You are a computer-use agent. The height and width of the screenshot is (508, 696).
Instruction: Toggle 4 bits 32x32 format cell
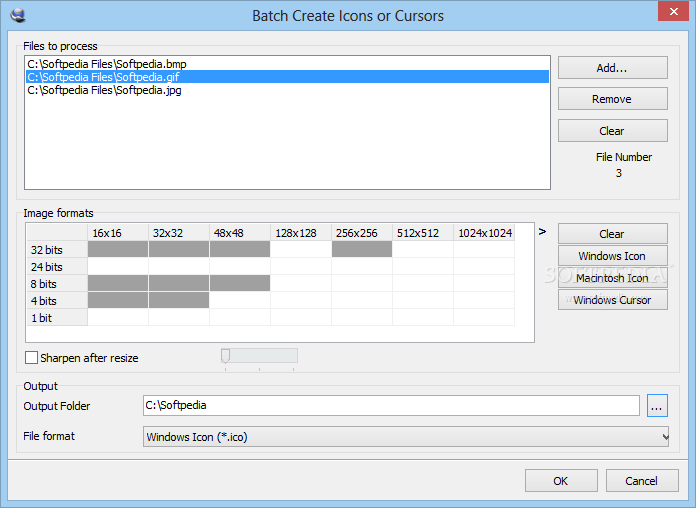[x=179, y=300]
